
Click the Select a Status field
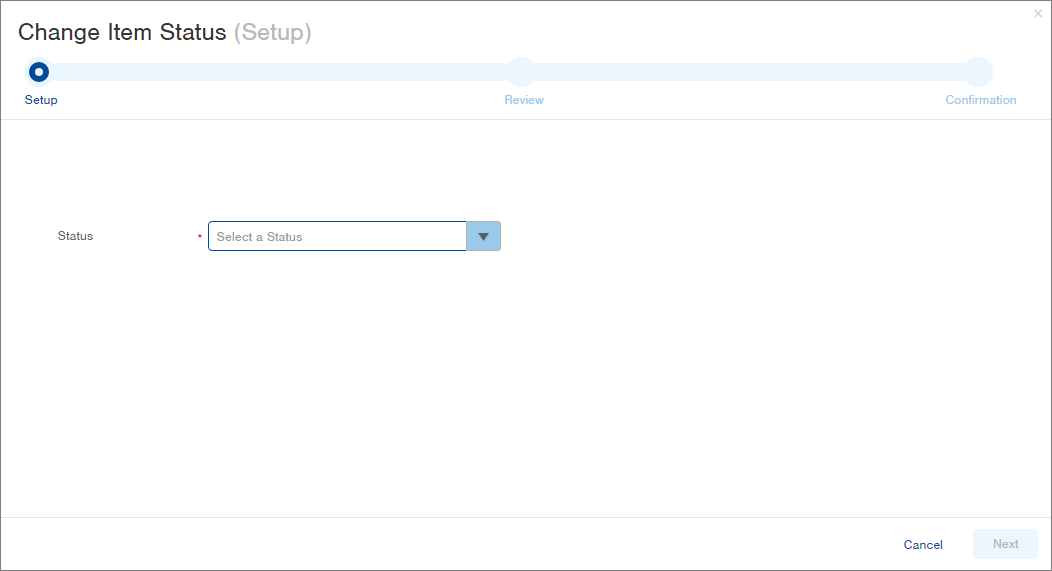337,237
